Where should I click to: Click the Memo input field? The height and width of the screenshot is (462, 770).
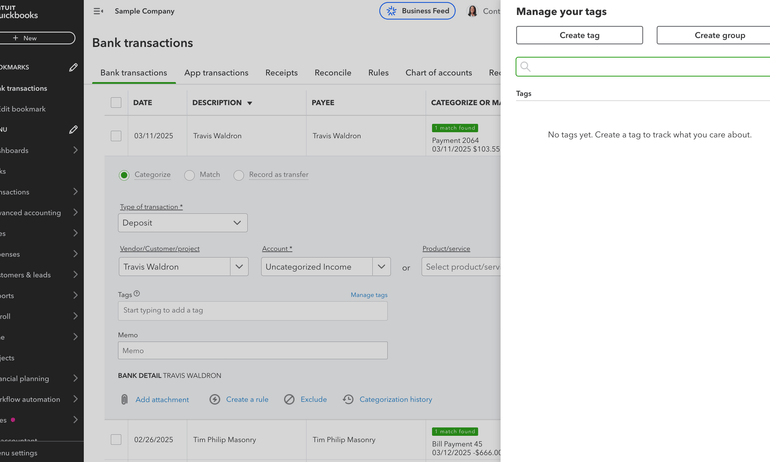pos(252,351)
